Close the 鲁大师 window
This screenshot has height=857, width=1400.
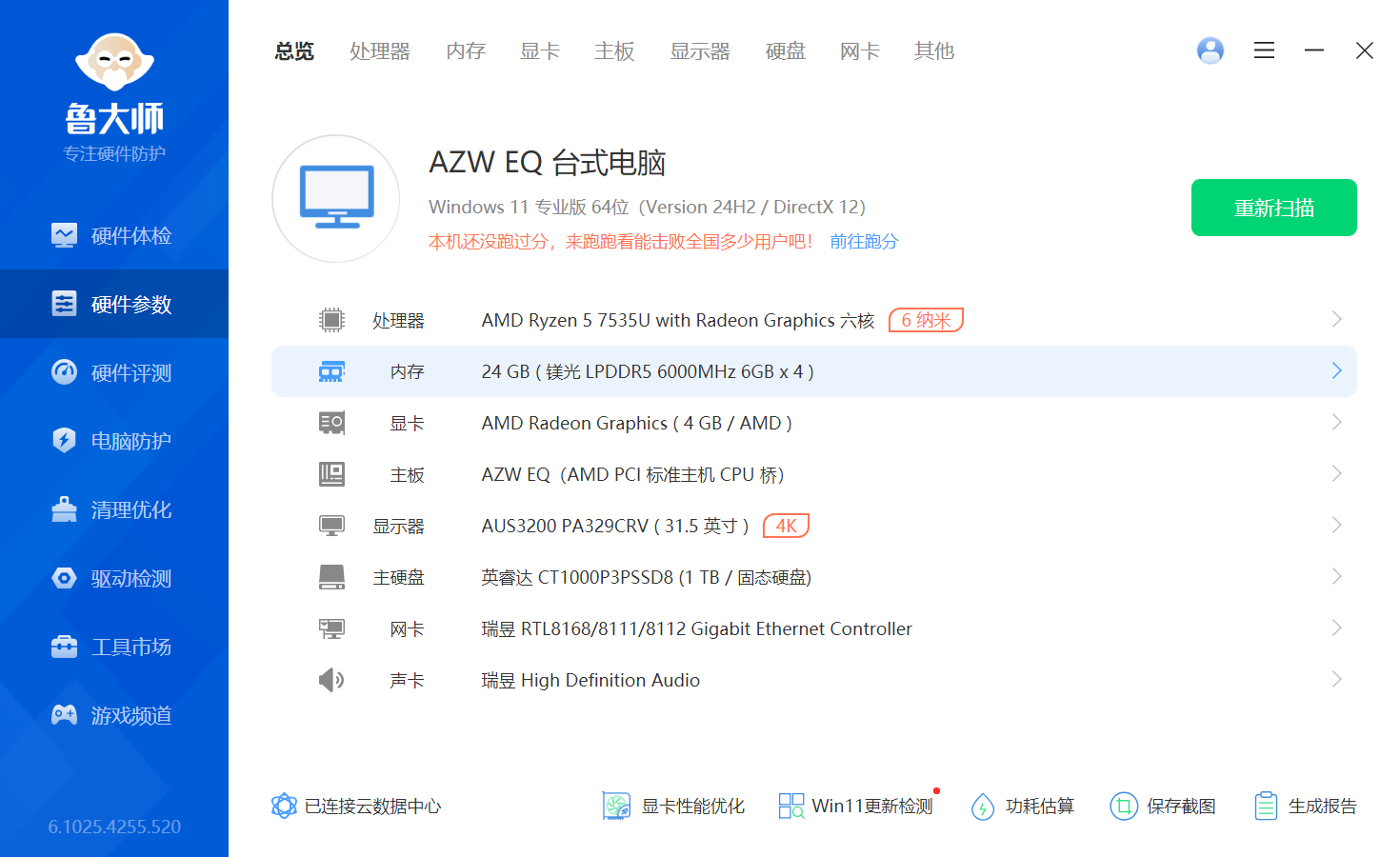pos(1365,50)
